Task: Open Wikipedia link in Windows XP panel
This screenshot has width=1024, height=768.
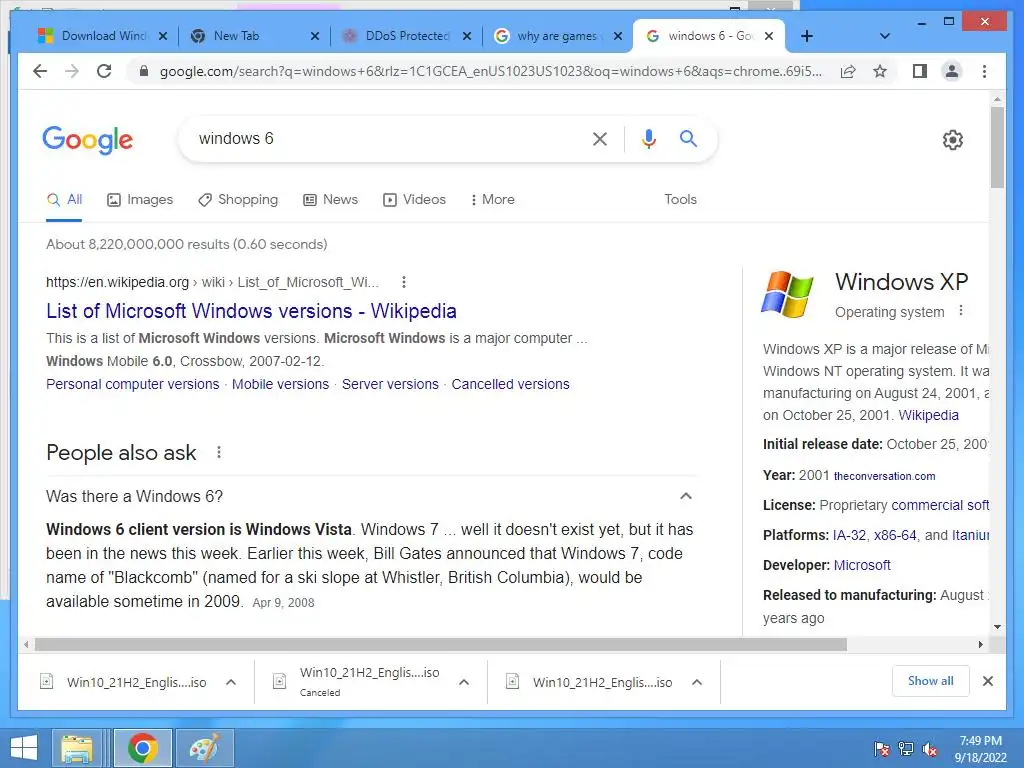Action: pyautogui.click(x=928, y=415)
